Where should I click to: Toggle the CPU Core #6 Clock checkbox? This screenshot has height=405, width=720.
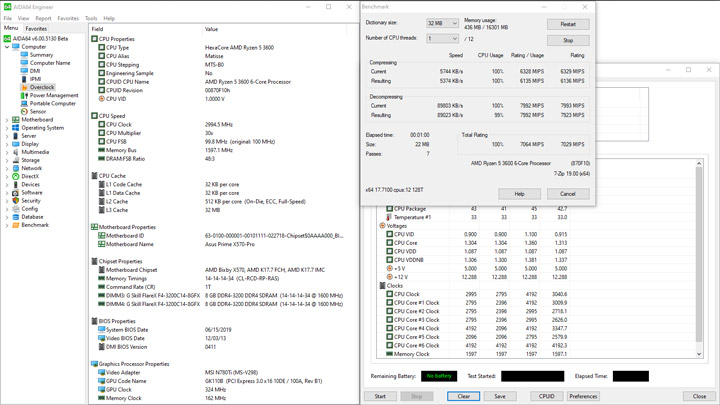[x=389, y=345]
